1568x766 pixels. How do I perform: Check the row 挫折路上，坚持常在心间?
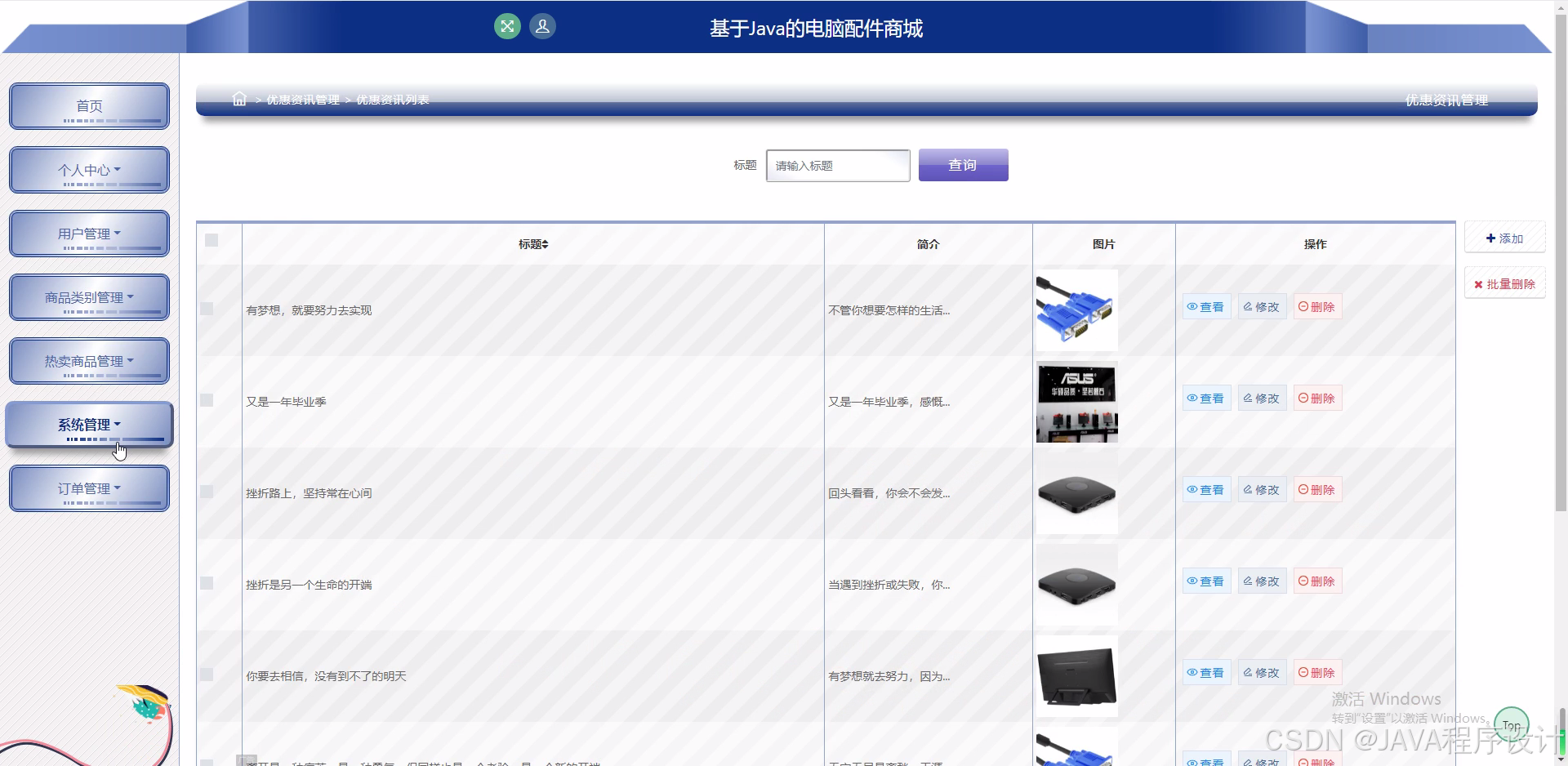(207, 492)
